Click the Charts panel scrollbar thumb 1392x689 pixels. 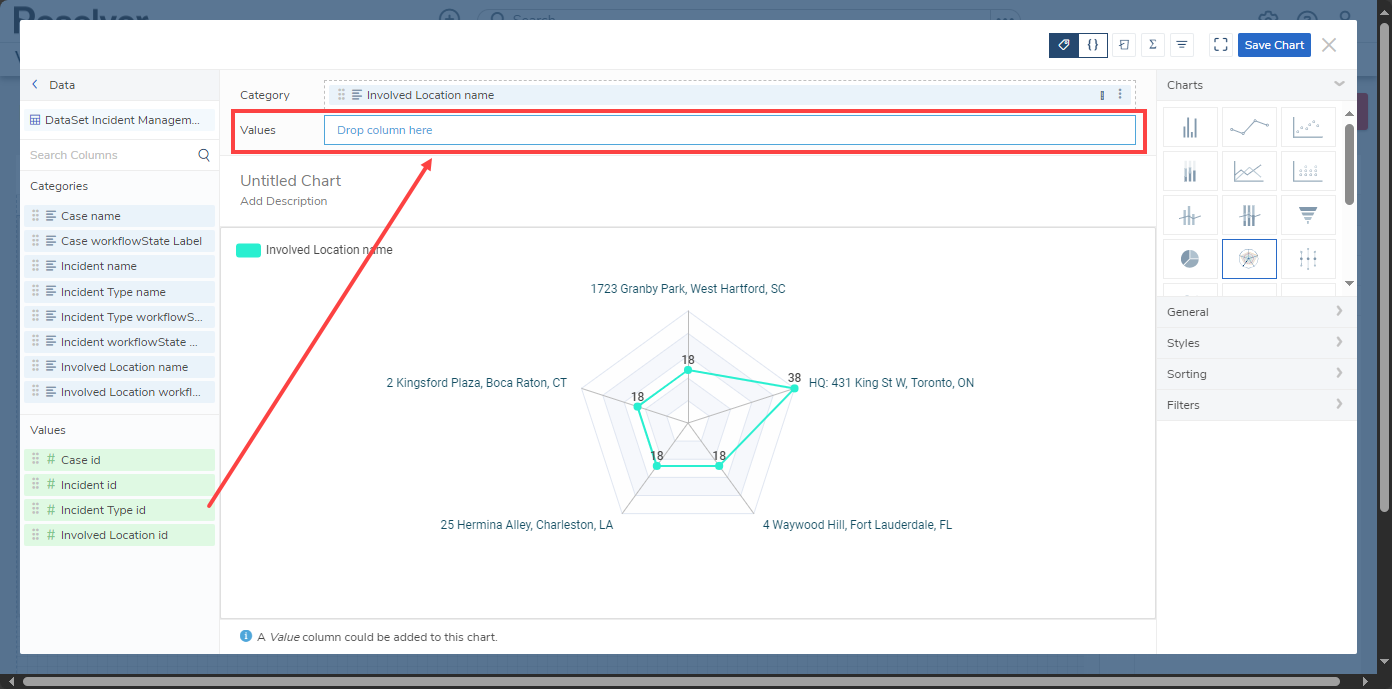tap(1349, 164)
